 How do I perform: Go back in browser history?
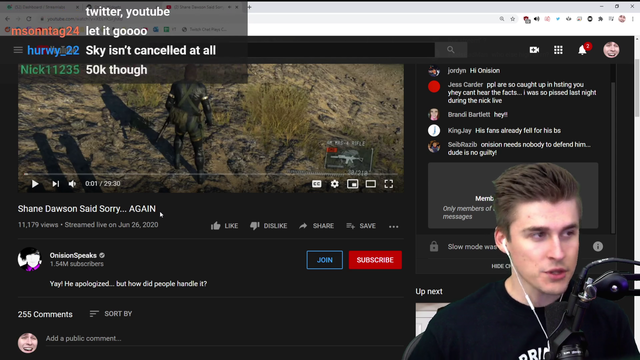tap(7, 19)
